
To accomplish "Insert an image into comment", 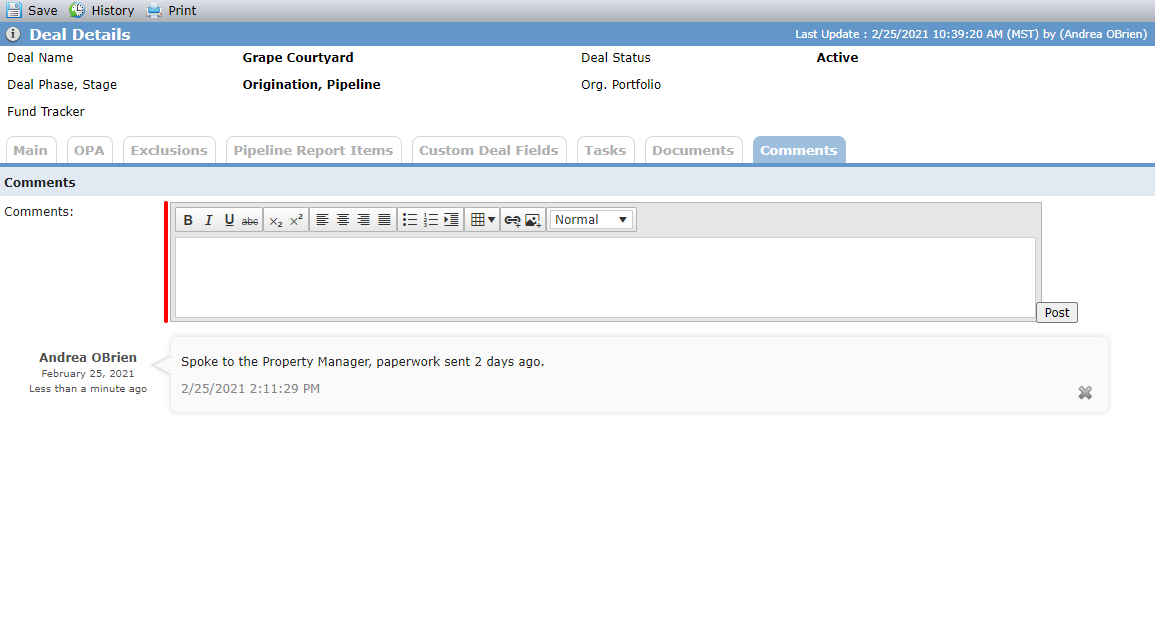I will click(x=533, y=220).
